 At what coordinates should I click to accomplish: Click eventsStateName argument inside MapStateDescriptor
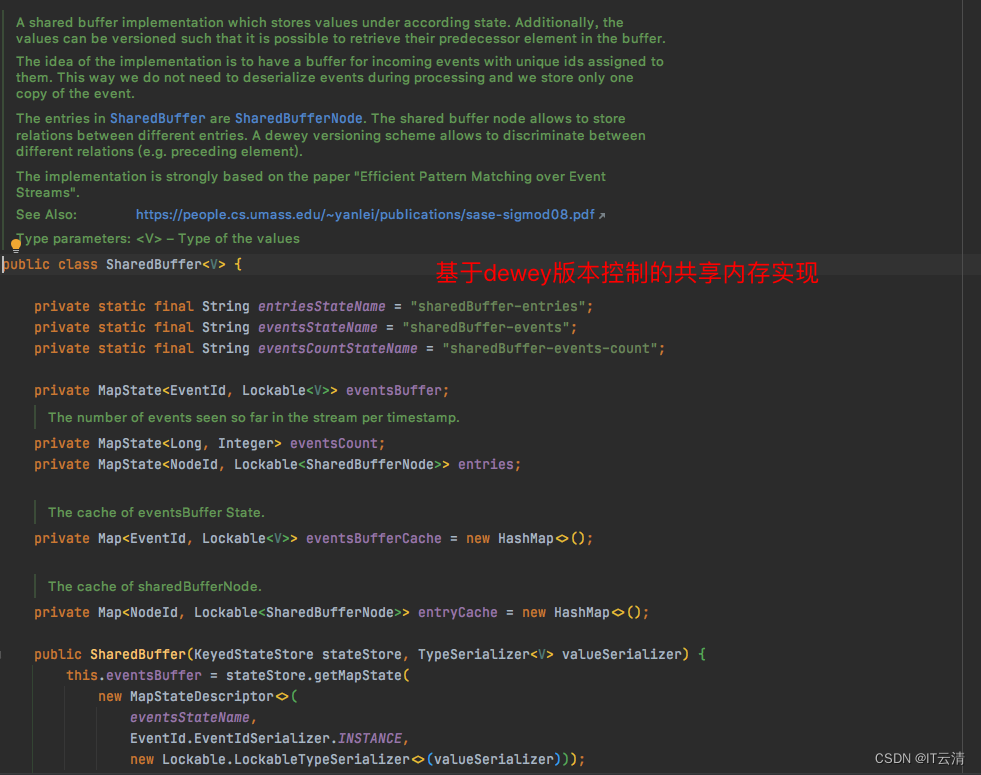tap(190, 717)
